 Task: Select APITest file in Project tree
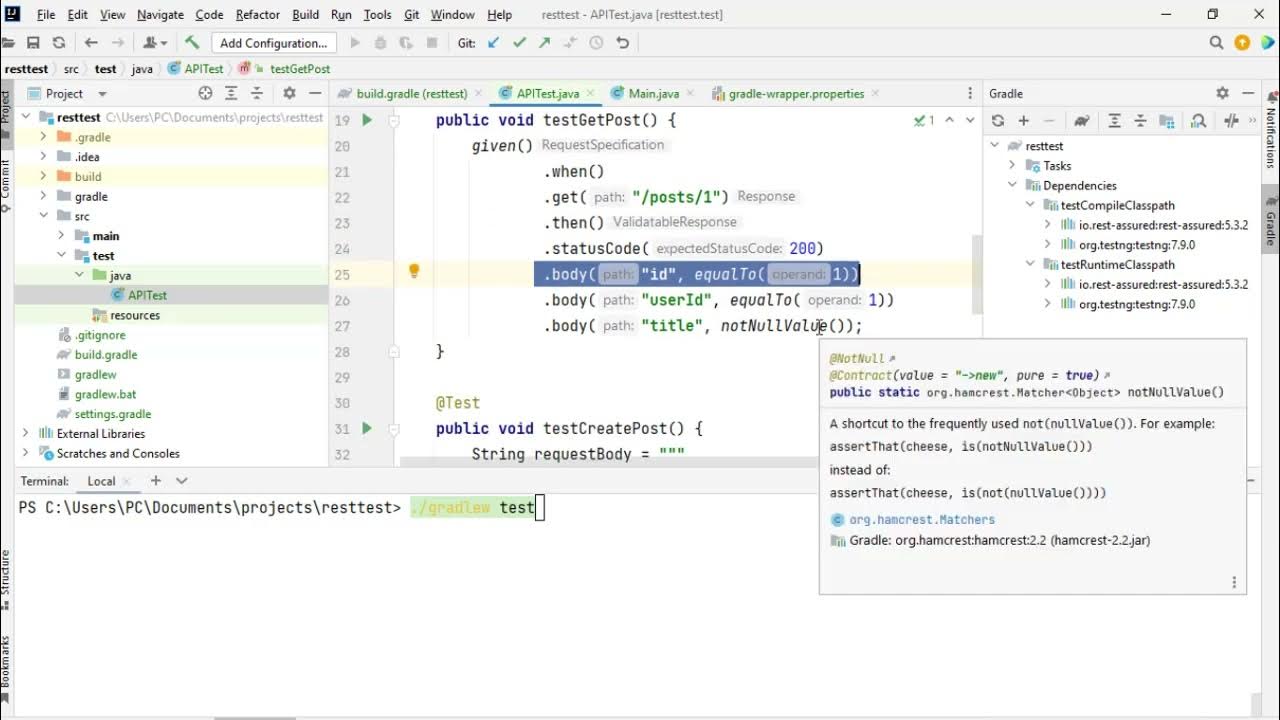(147, 295)
